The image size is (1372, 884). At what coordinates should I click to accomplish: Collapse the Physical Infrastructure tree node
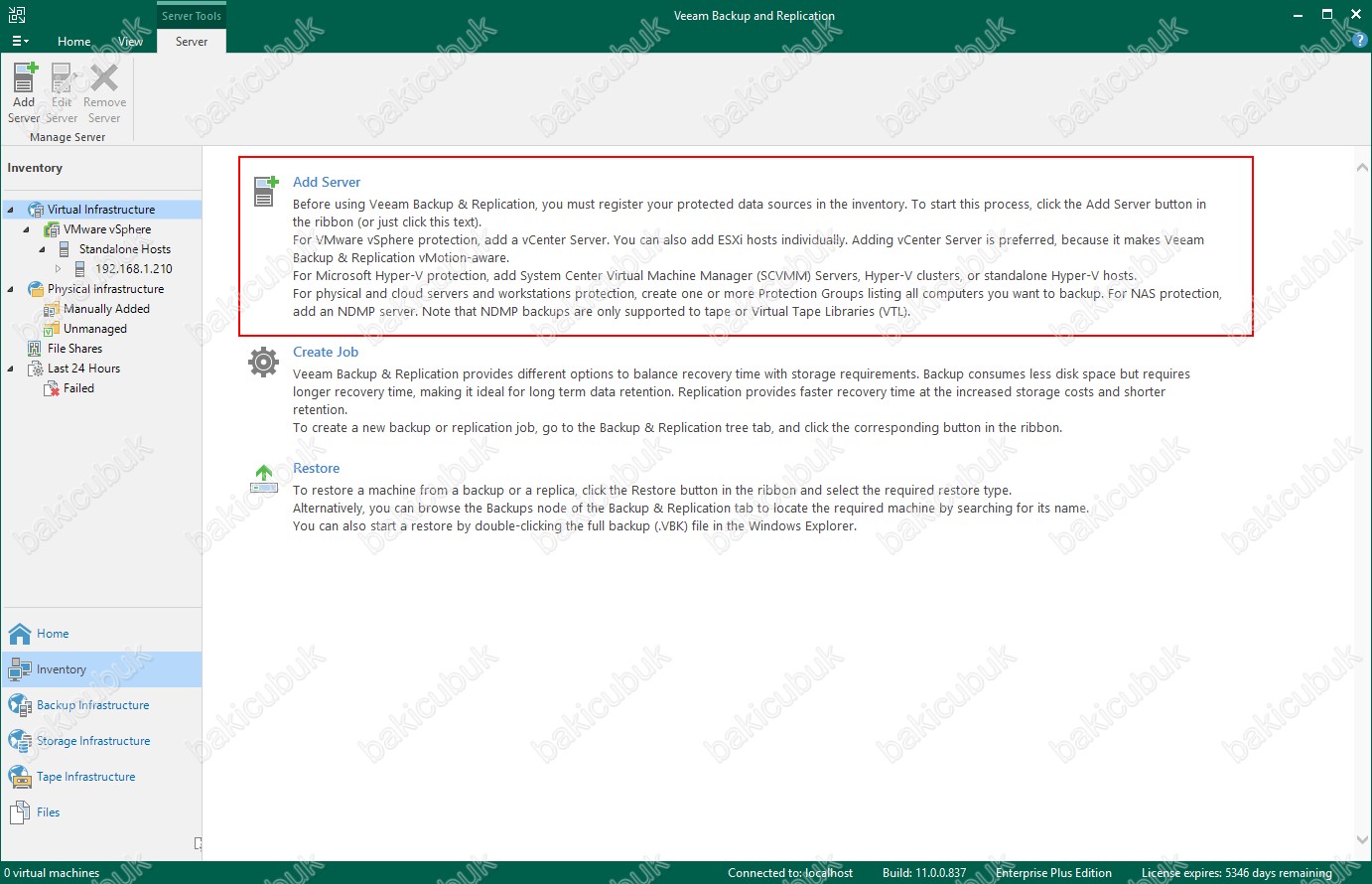(11, 289)
